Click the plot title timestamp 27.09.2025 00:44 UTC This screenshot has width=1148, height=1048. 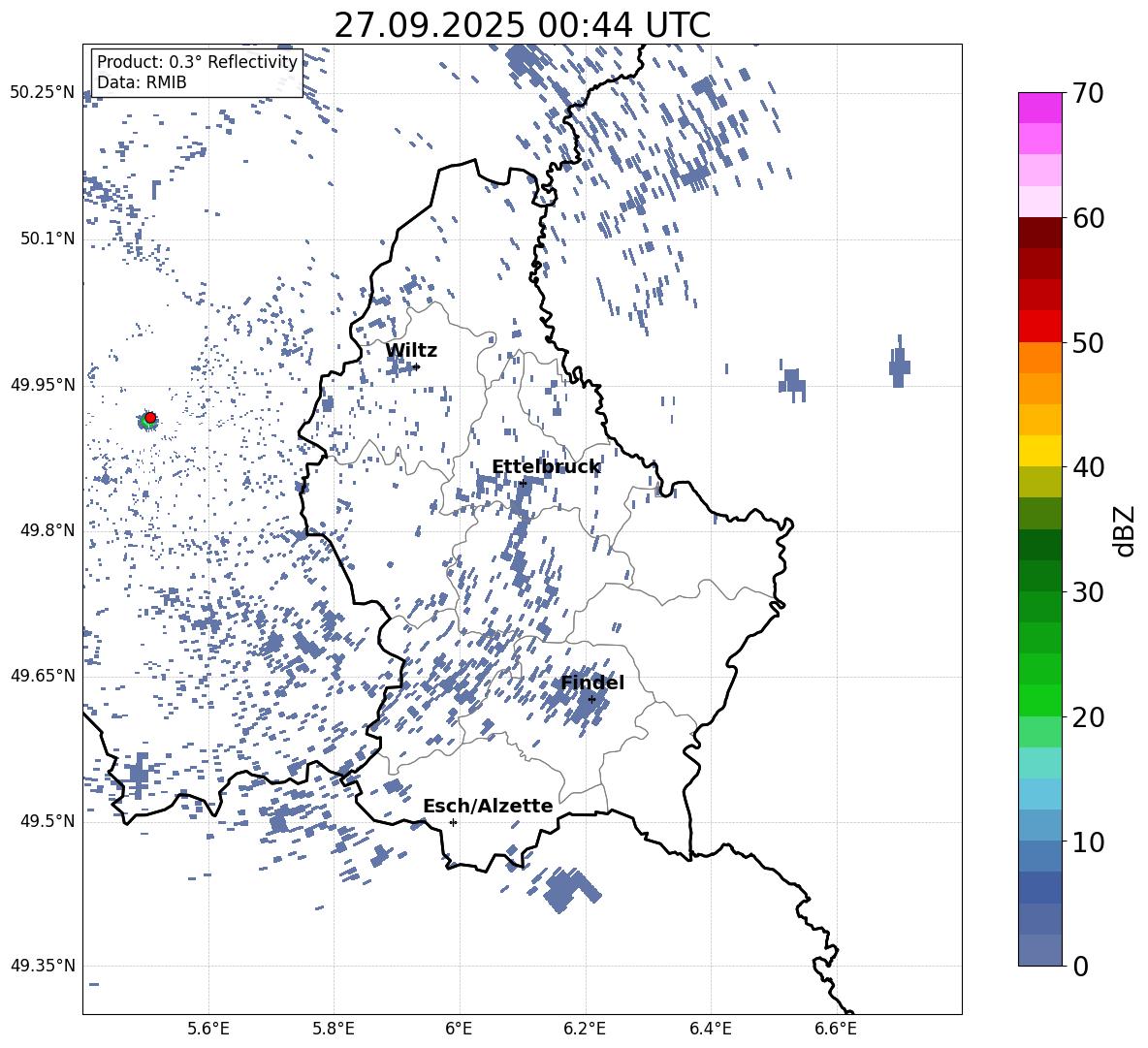click(x=522, y=25)
